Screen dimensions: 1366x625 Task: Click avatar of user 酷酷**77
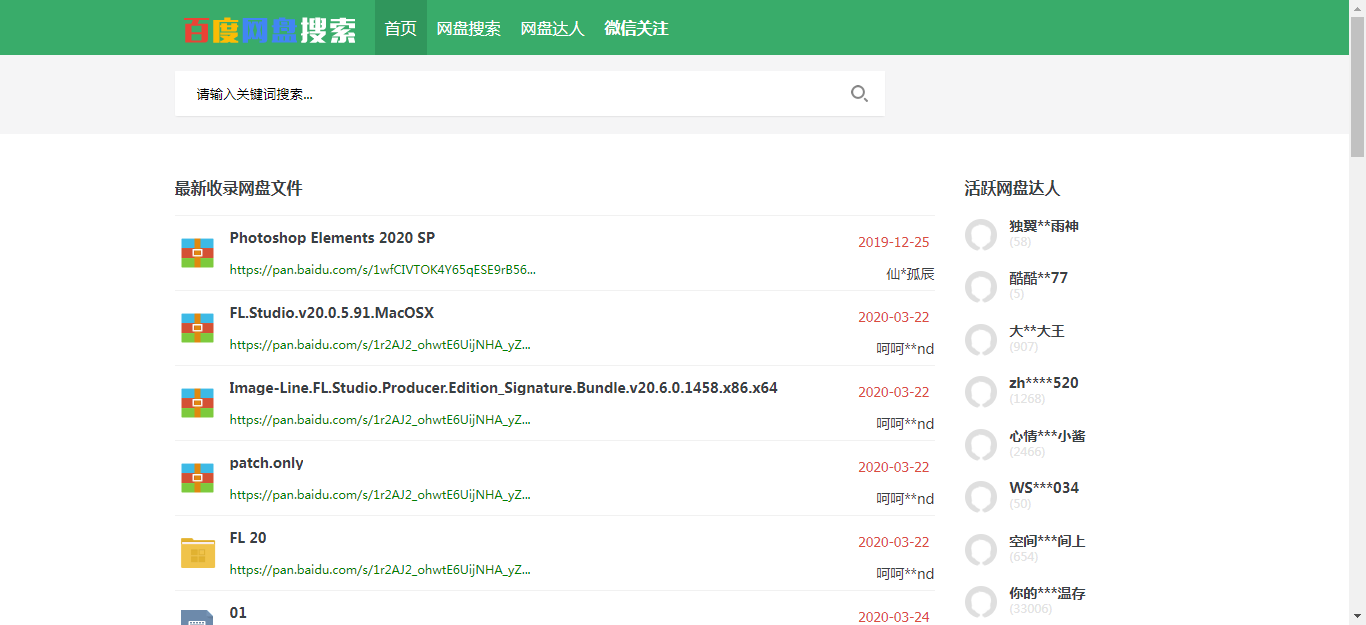(x=981, y=287)
